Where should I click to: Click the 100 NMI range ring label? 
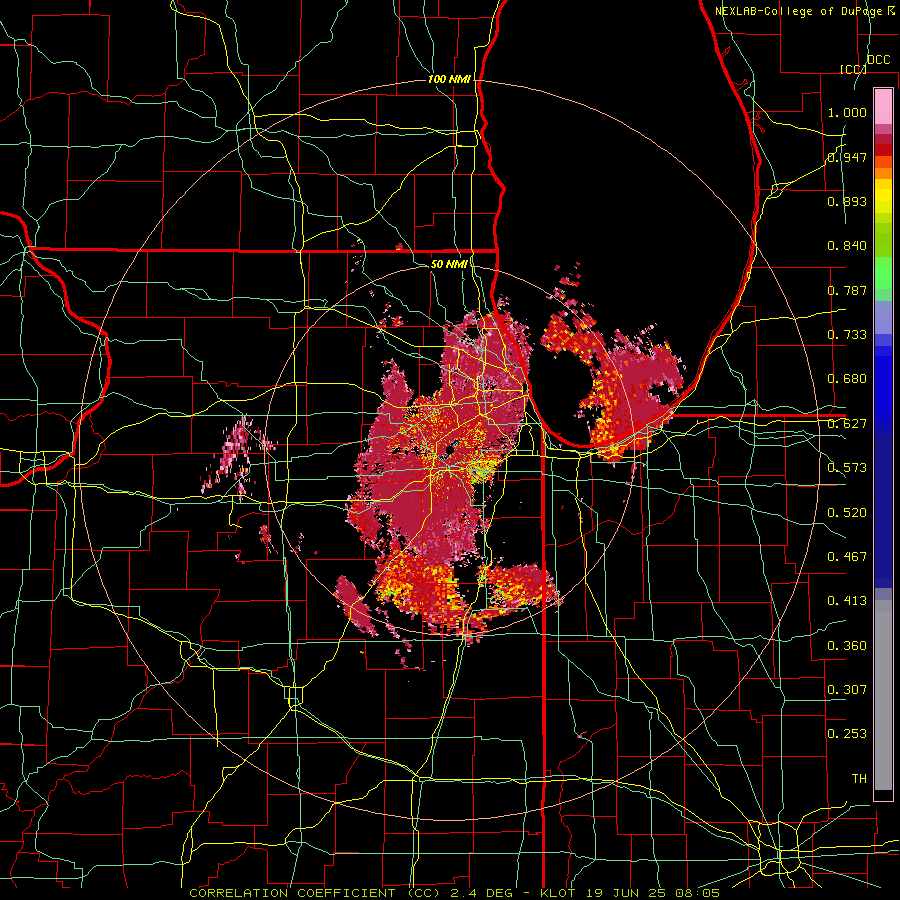(449, 79)
